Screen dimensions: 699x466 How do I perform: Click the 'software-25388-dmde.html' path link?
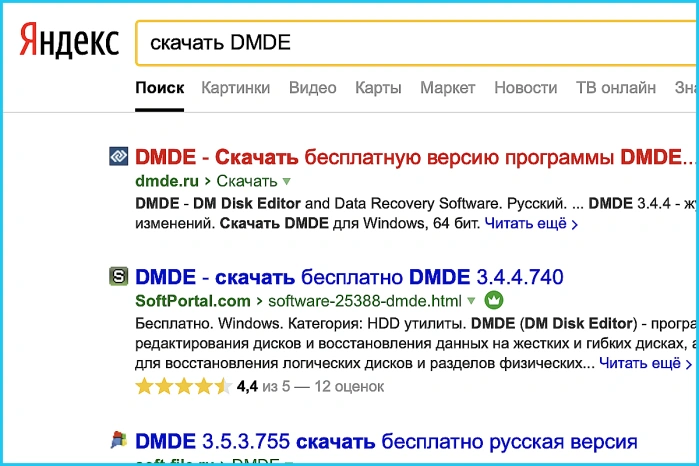point(365,301)
